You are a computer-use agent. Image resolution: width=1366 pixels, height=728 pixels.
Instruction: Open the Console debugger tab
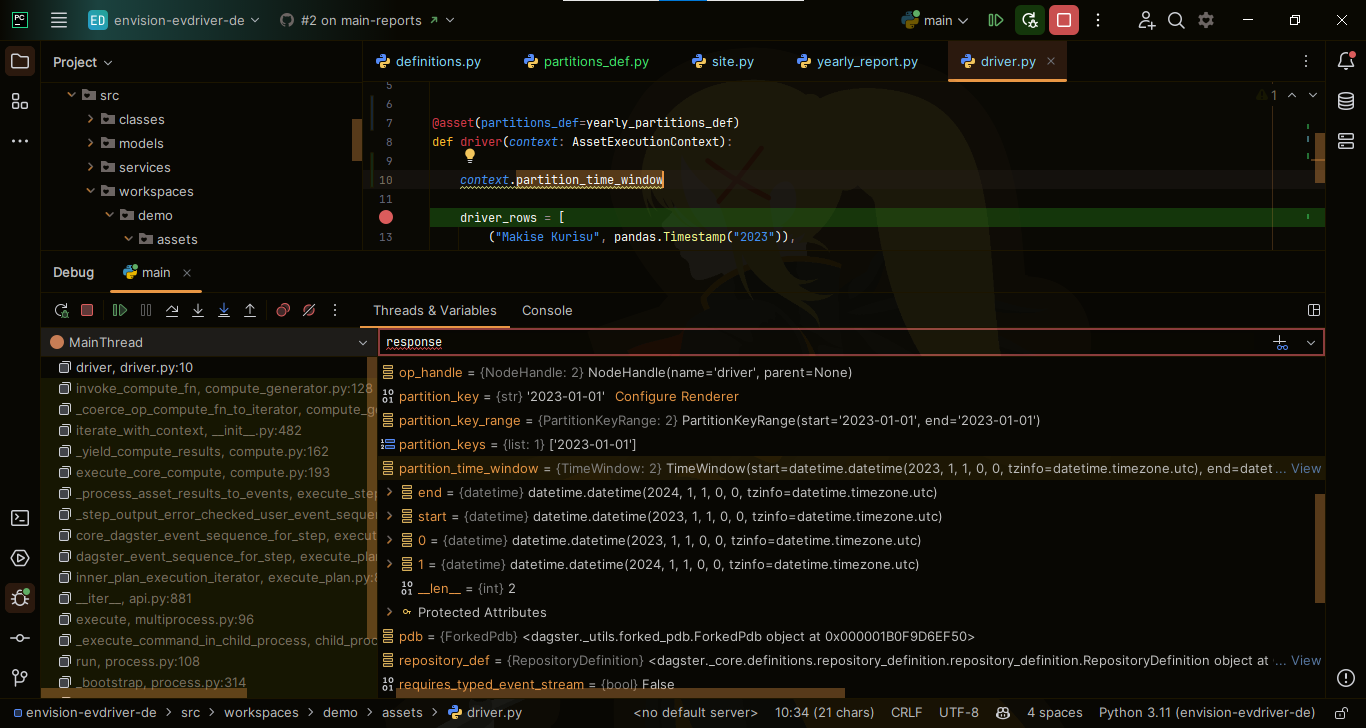547,310
